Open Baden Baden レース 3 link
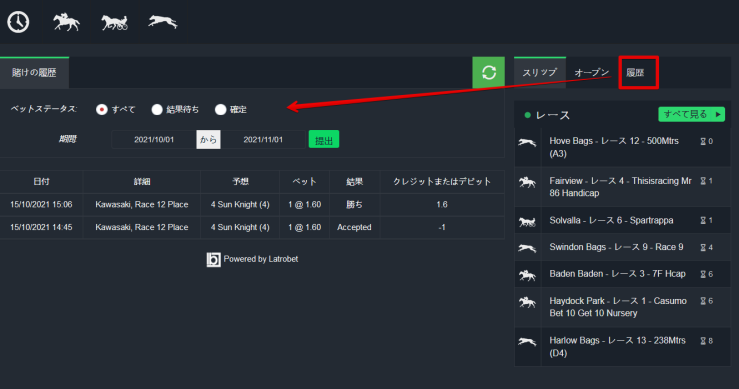The image size is (739, 389). tap(617, 274)
